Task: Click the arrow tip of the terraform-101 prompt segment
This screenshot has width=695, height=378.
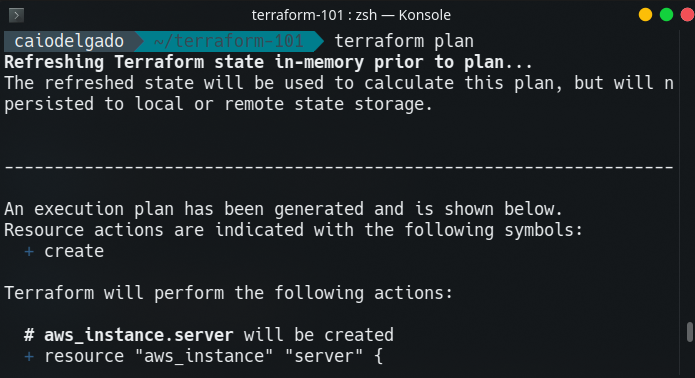Action: coord(319,41)
